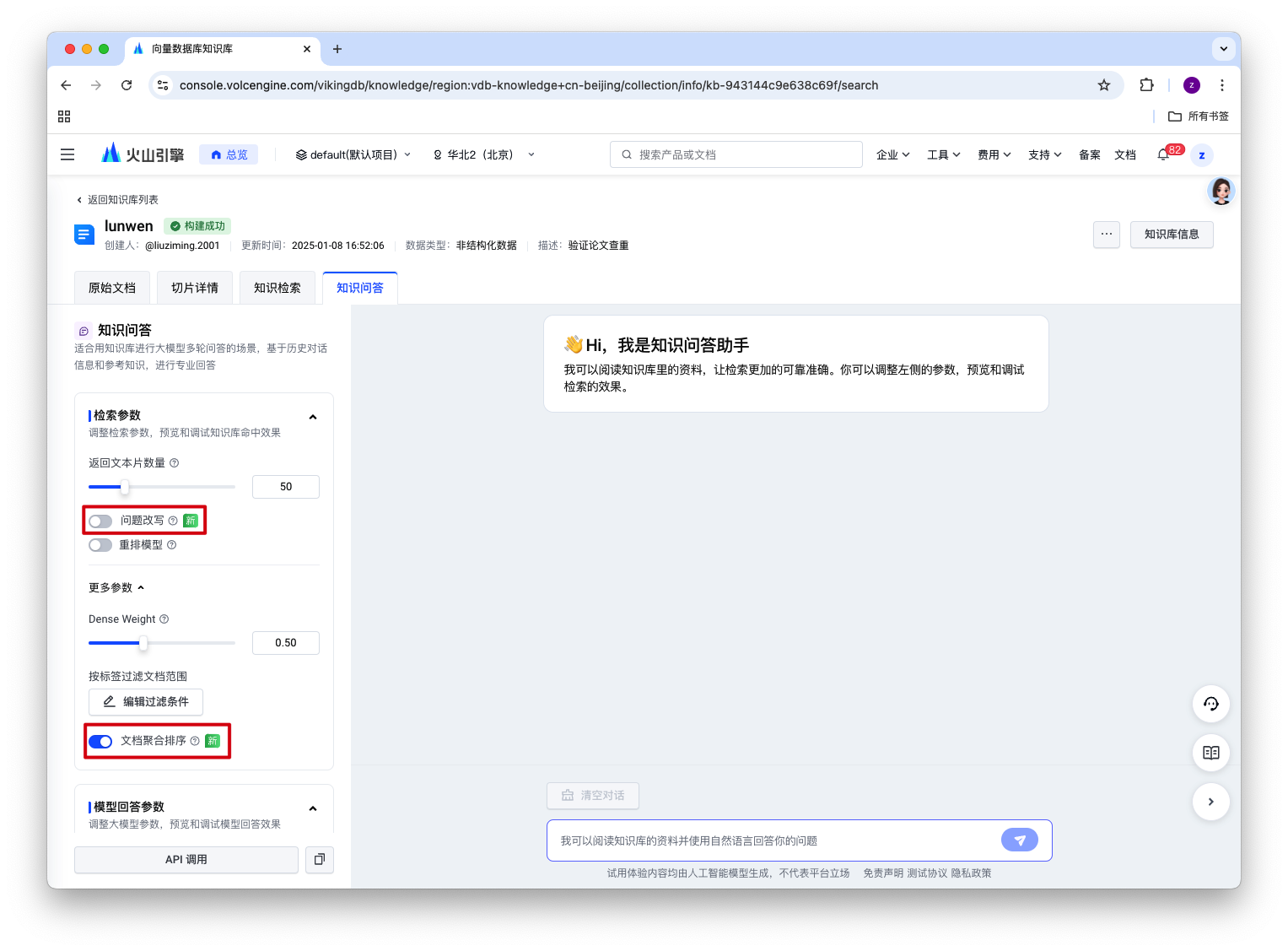Bookmark this page with star icon
Screen dimensions: 1288x951
[x=1103, y=85]
